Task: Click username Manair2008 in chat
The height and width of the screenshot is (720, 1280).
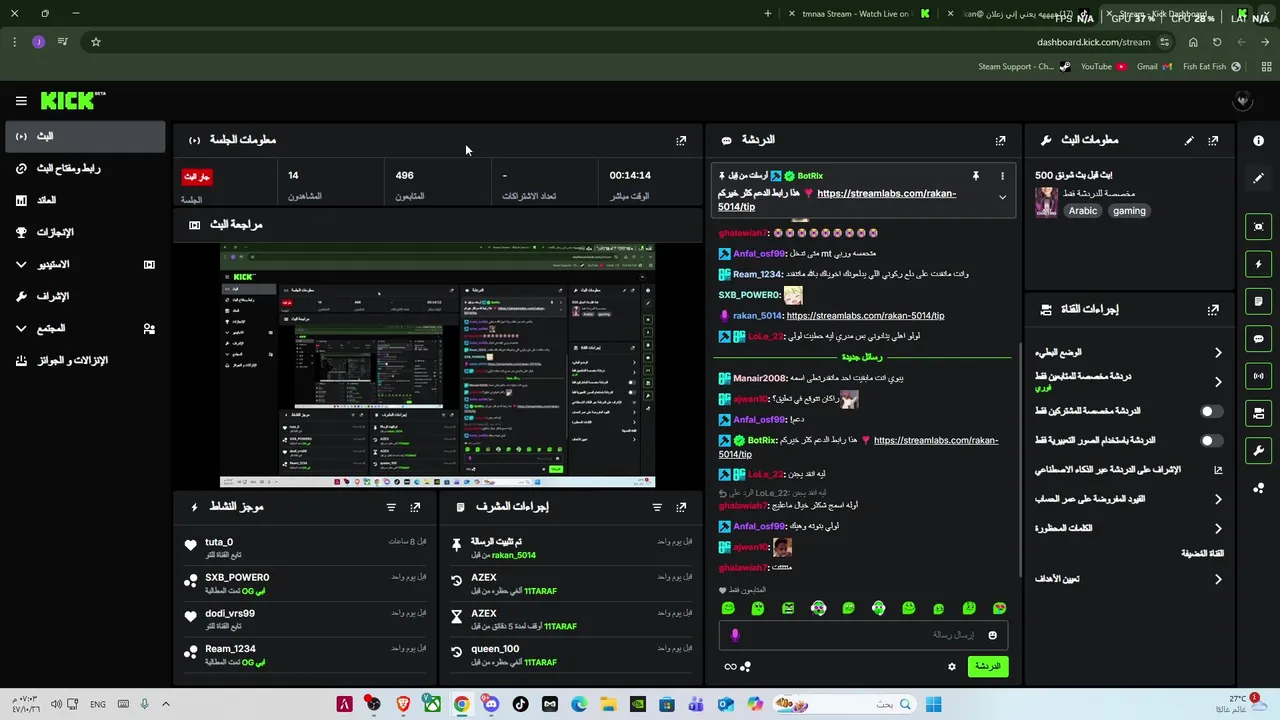Action: (x=759, y=379)
